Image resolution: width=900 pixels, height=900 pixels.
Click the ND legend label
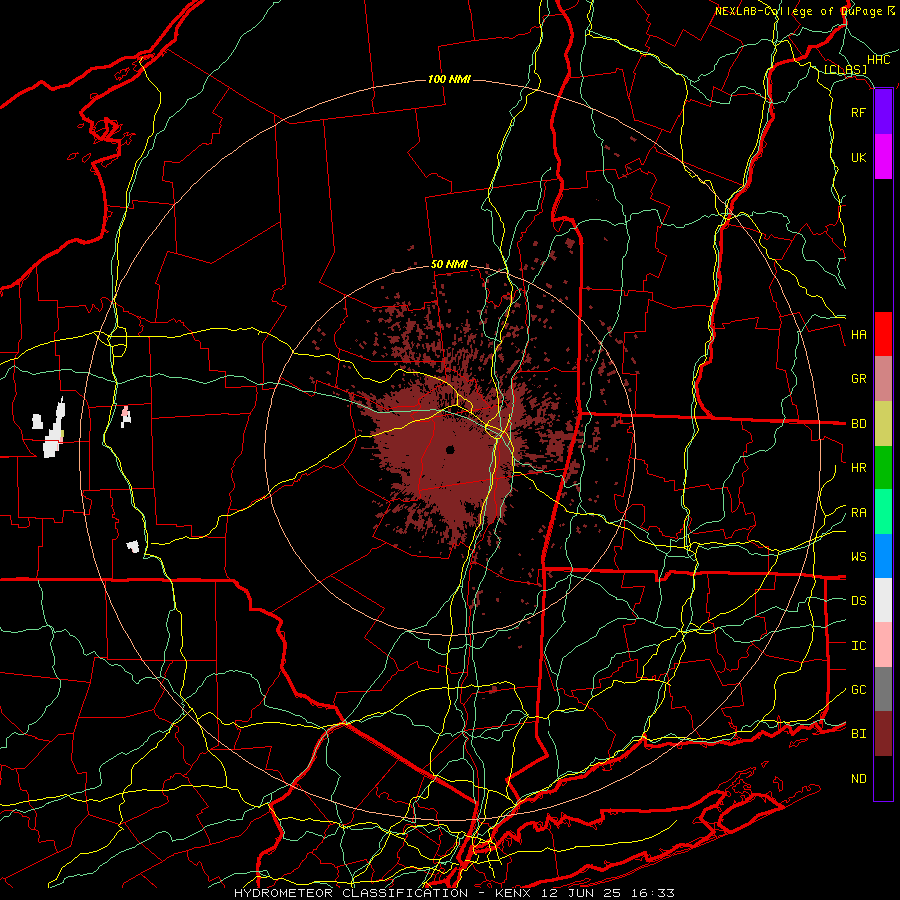859,779
